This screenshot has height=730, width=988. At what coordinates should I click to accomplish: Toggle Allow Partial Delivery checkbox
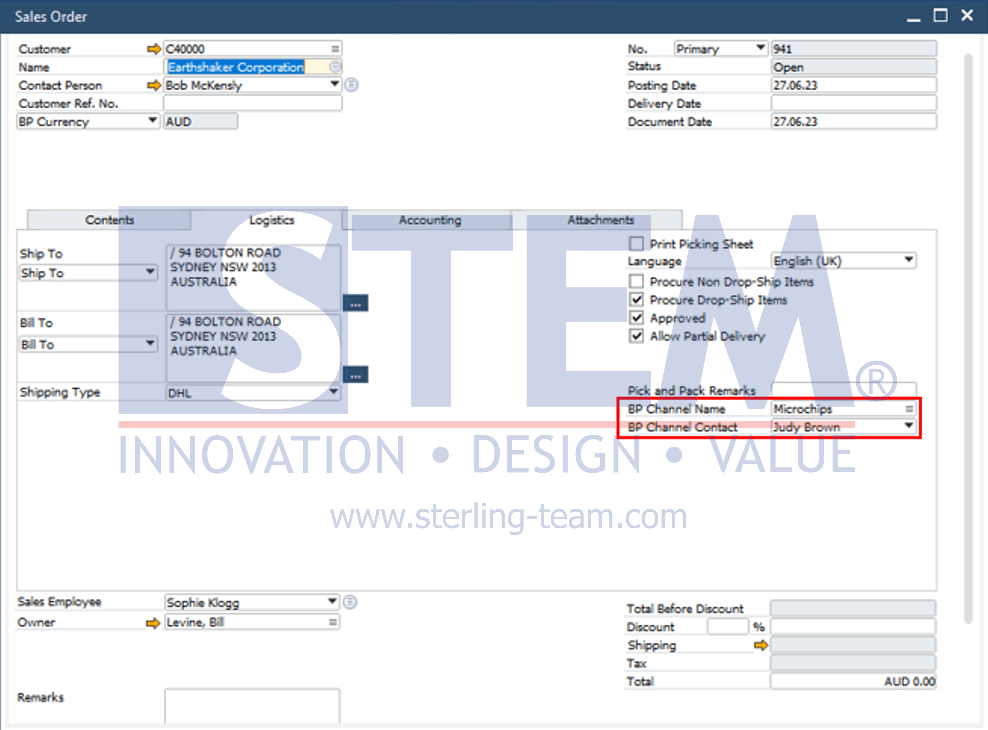636,336
